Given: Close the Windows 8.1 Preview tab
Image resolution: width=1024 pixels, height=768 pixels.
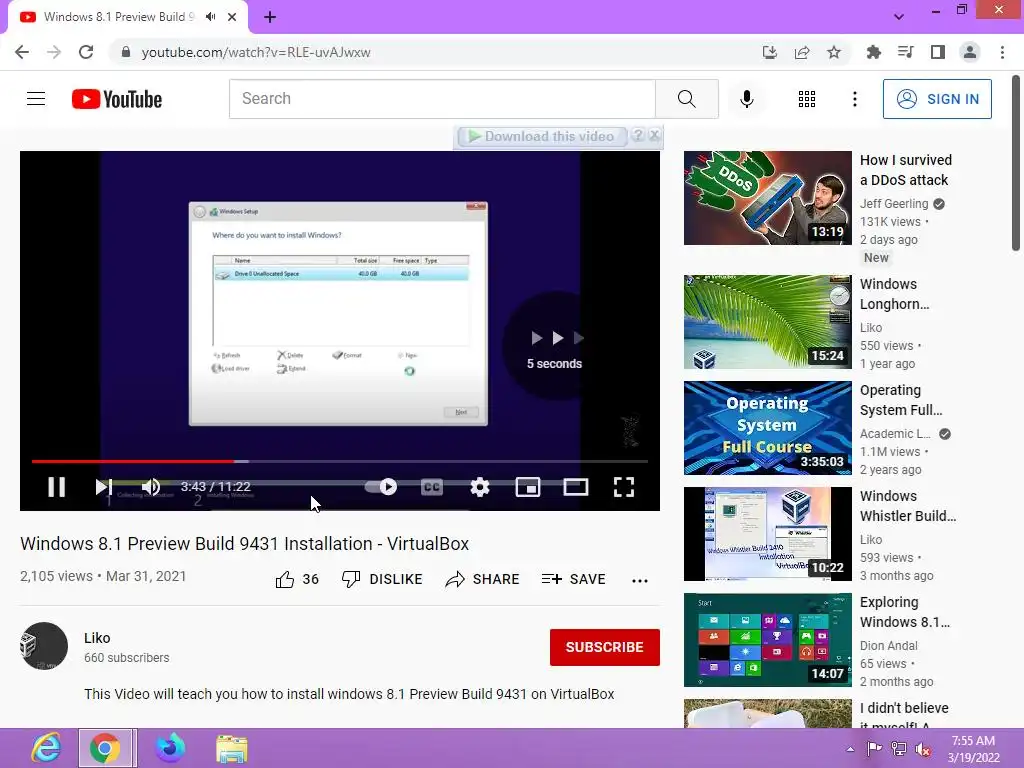Looking at the screenshot, I should [232, 17].
